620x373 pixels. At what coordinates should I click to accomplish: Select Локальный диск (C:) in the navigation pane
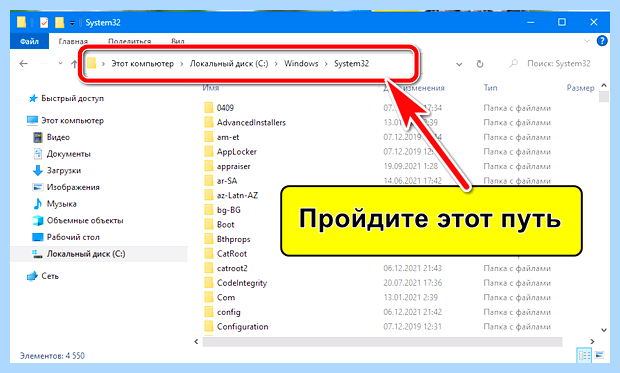pyautogui.click(x=86, y=254)
